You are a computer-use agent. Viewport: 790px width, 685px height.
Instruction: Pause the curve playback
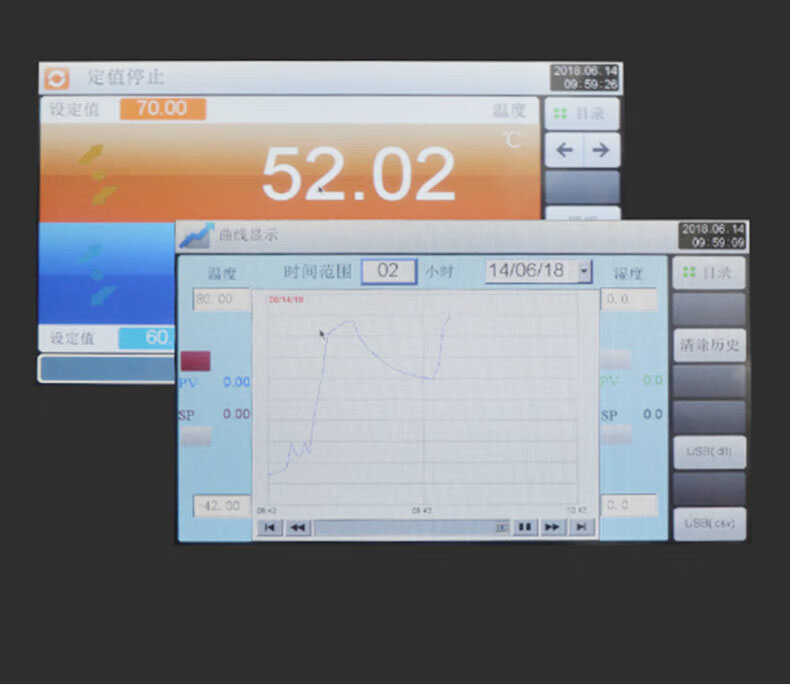525,528
